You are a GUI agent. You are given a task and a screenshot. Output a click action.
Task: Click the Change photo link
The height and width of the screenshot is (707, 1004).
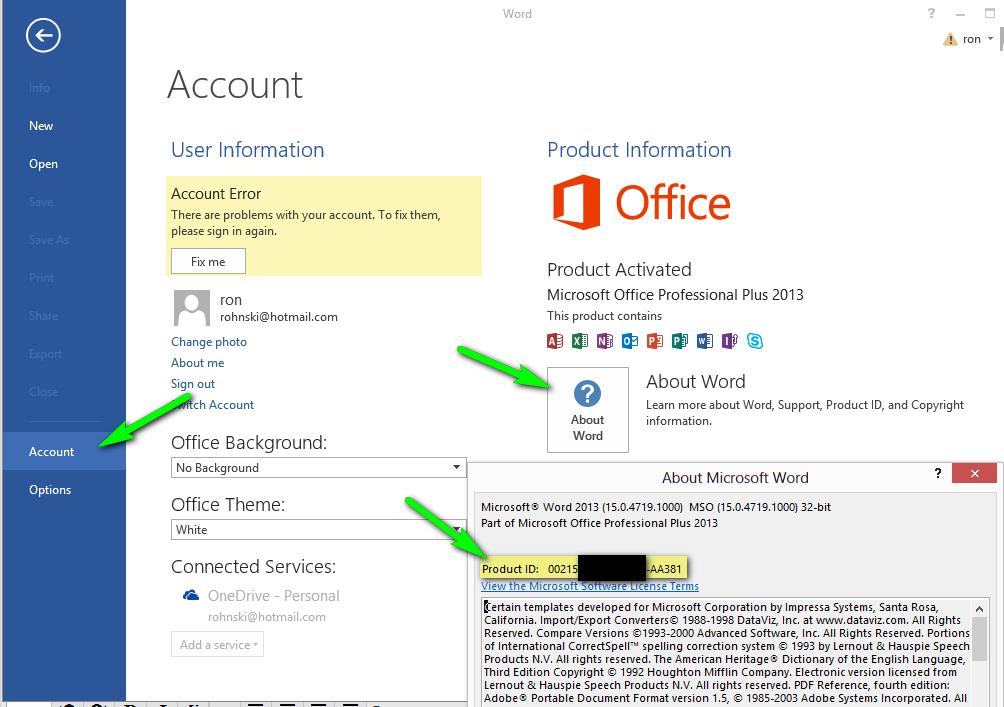[209, 342]
